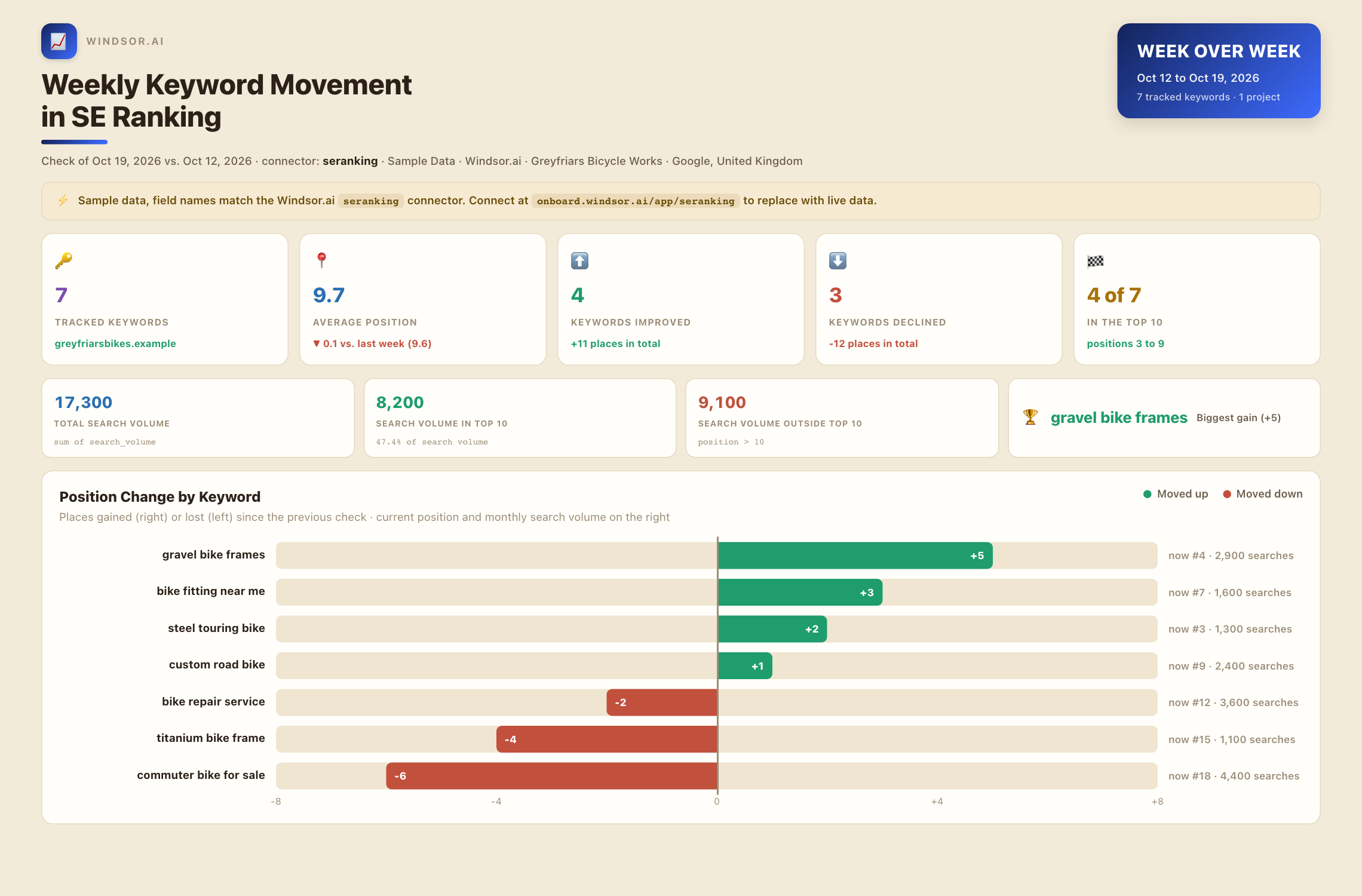Click the +2 bar for steel touring bike
The width and height of the screenshot is (1362, 896).
click(x=772, y=629)
